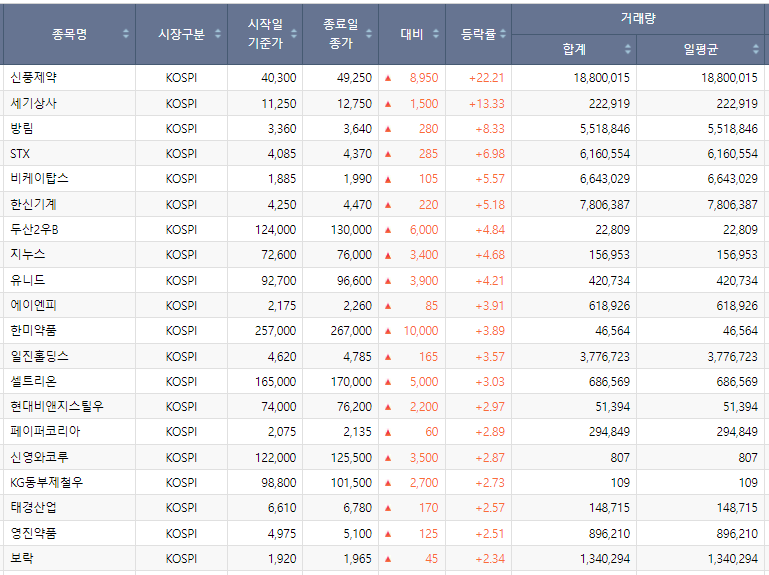The image size is (769, 575).
Task: Click 일진홀딩스 daily average volume 3,776,723
Action: click(x=733, y=357)
